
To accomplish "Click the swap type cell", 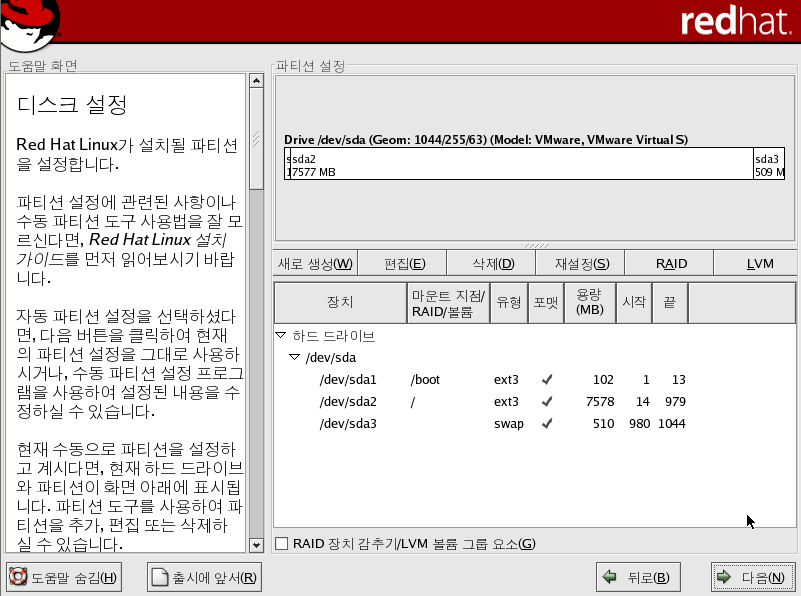I will point(509,424).
